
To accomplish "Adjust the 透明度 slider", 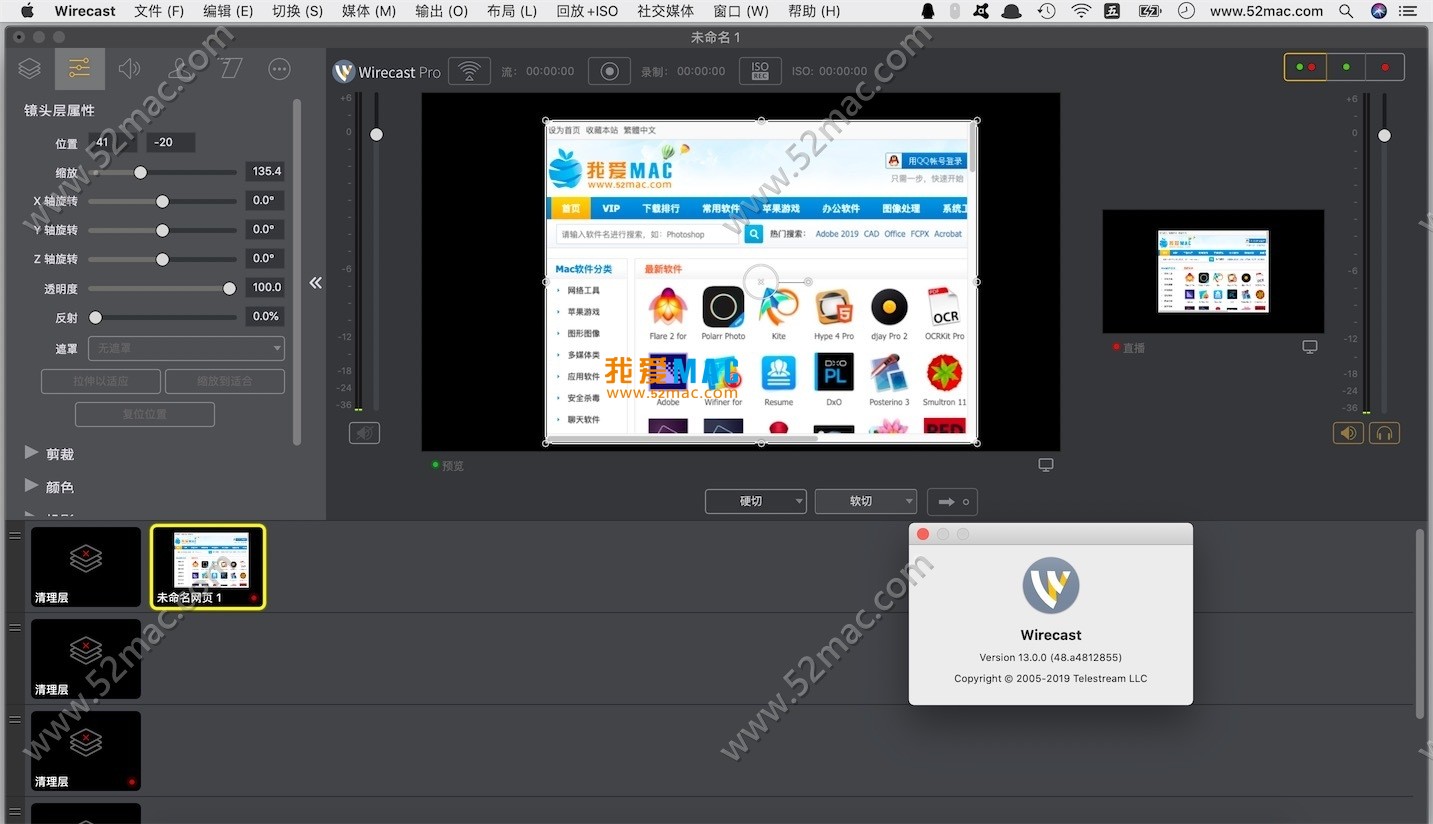I will (x=162, y=288).
